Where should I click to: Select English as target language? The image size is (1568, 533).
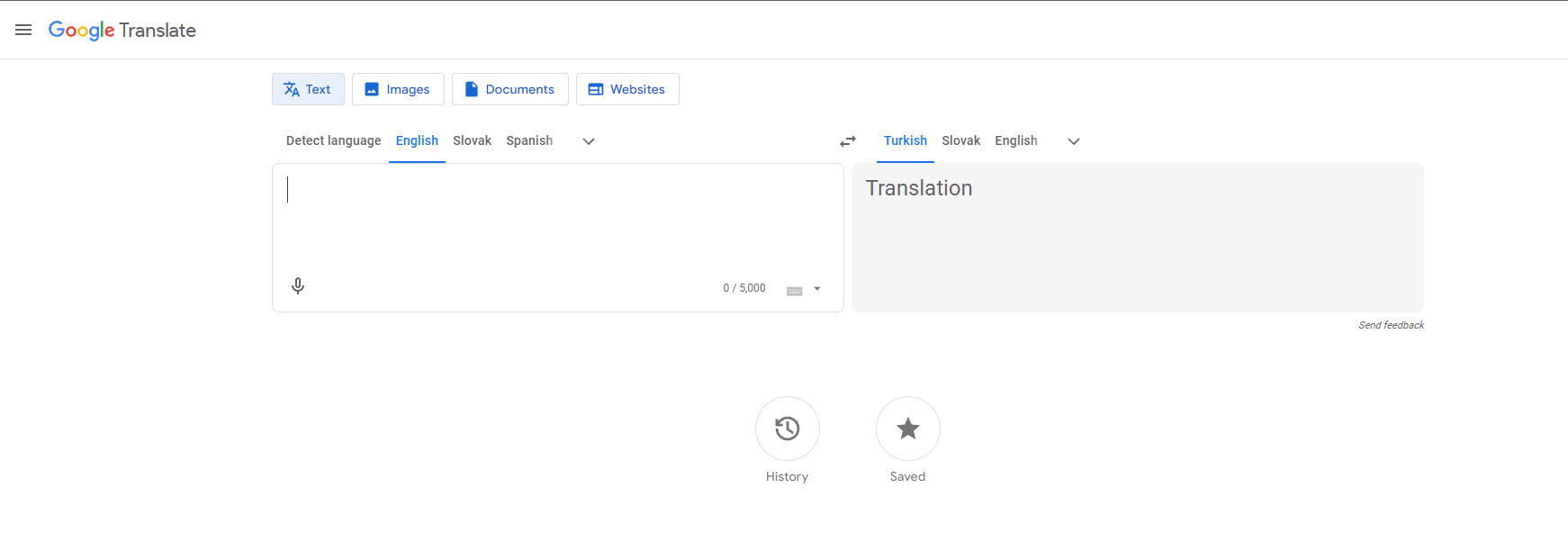[x=1016, y=140]
